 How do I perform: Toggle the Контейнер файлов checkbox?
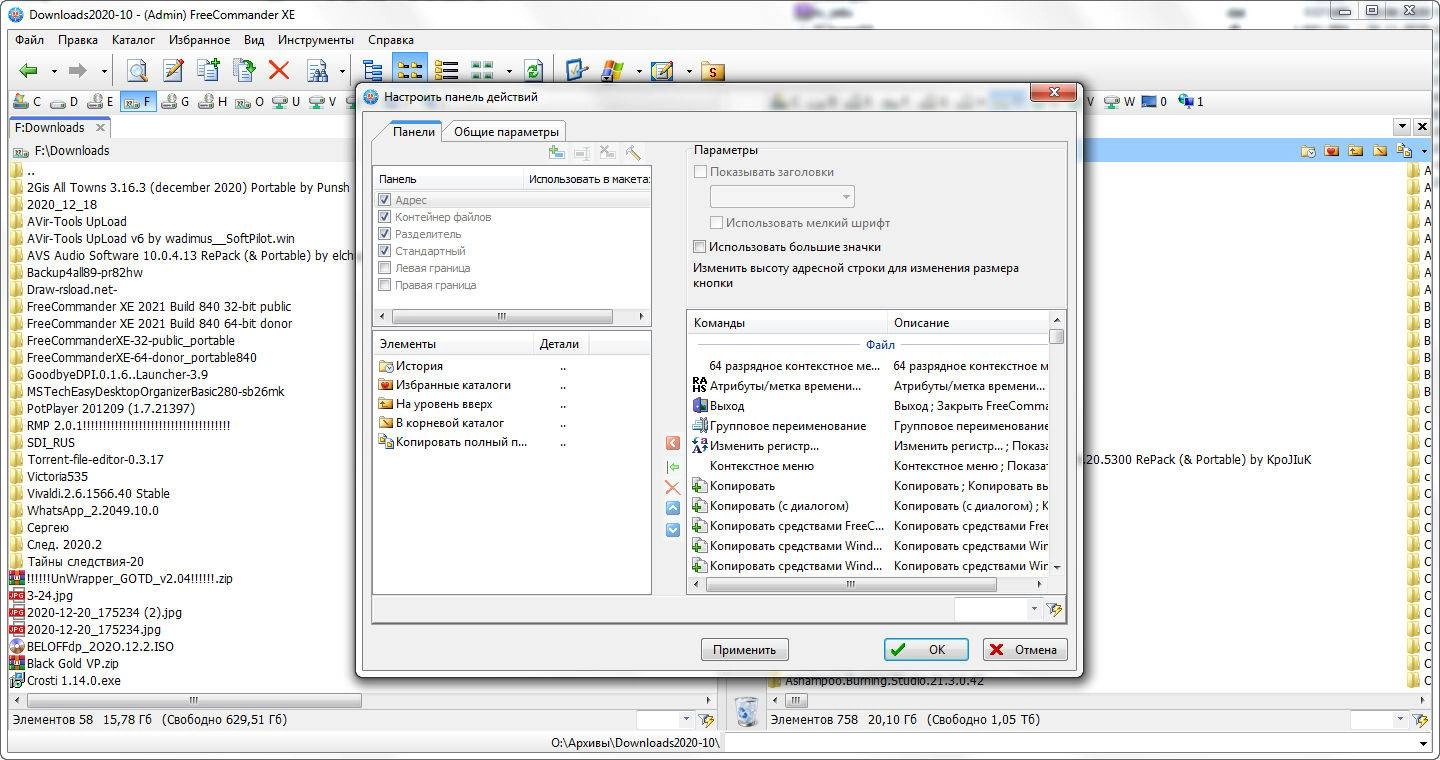coord(385,217)
